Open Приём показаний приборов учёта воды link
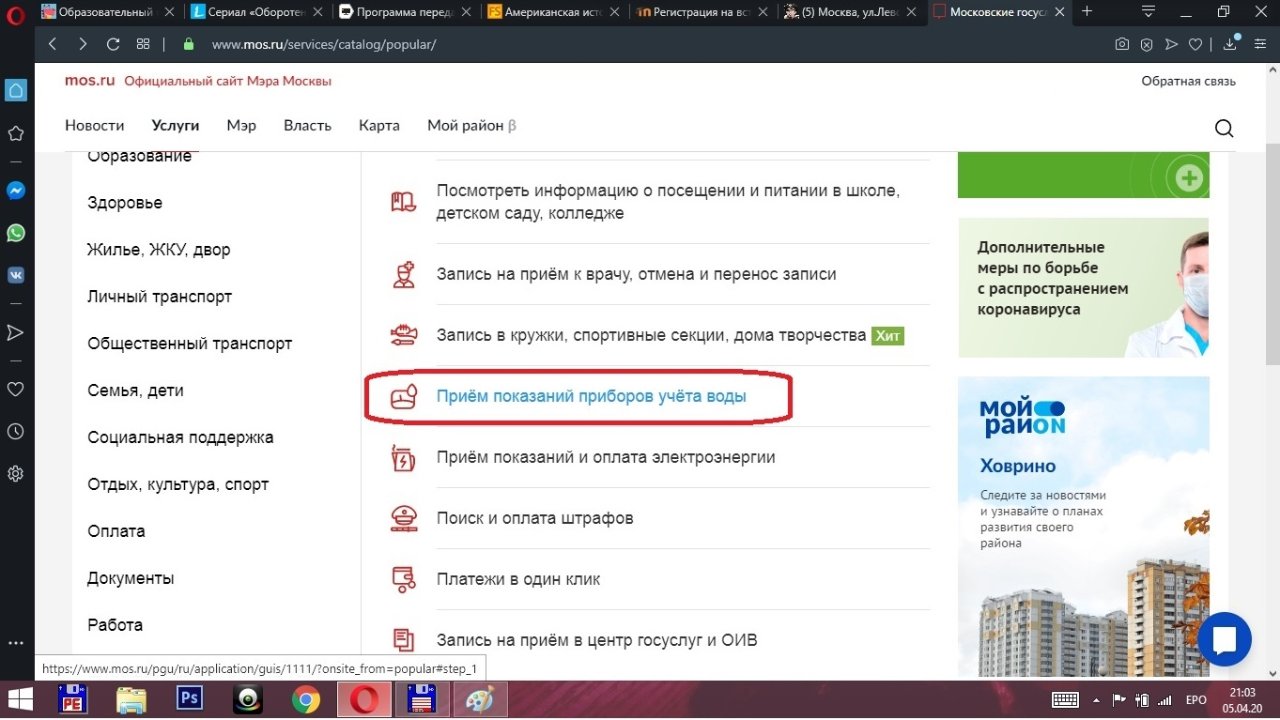Viewport: 1280px width, 720px height. coord(591,397)
